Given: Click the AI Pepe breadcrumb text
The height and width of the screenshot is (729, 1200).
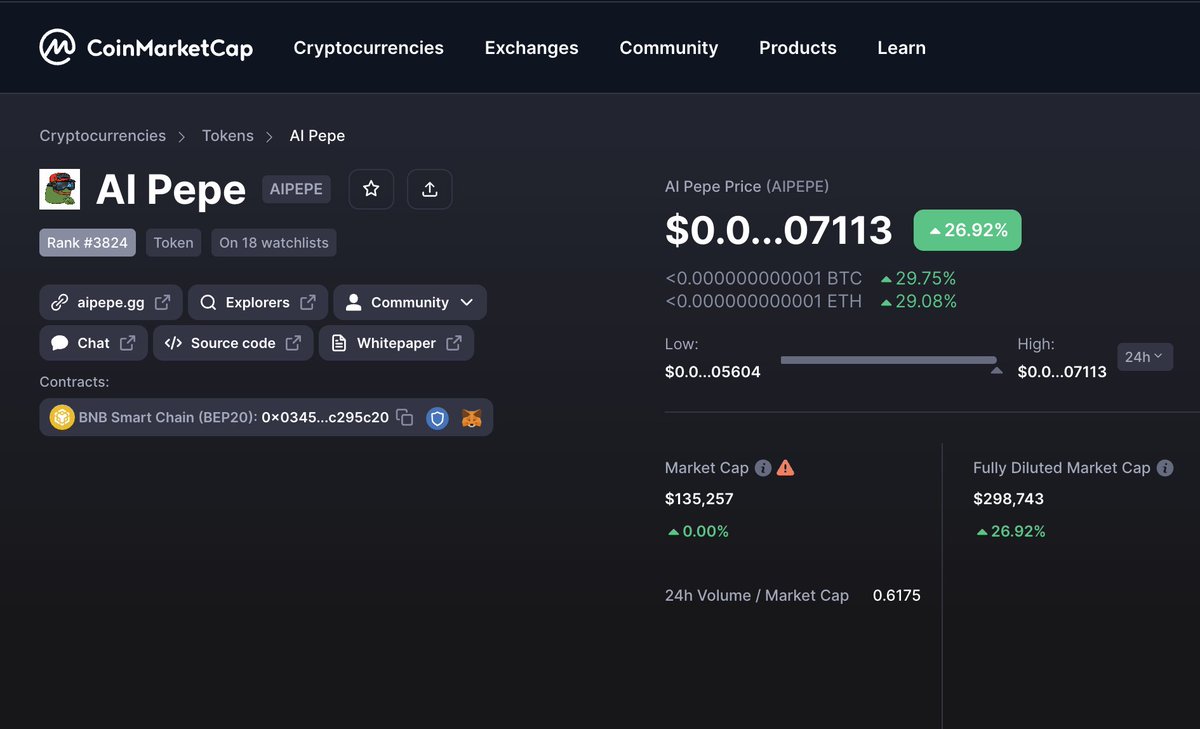Looking at the screenshot, I should point(317,136).
